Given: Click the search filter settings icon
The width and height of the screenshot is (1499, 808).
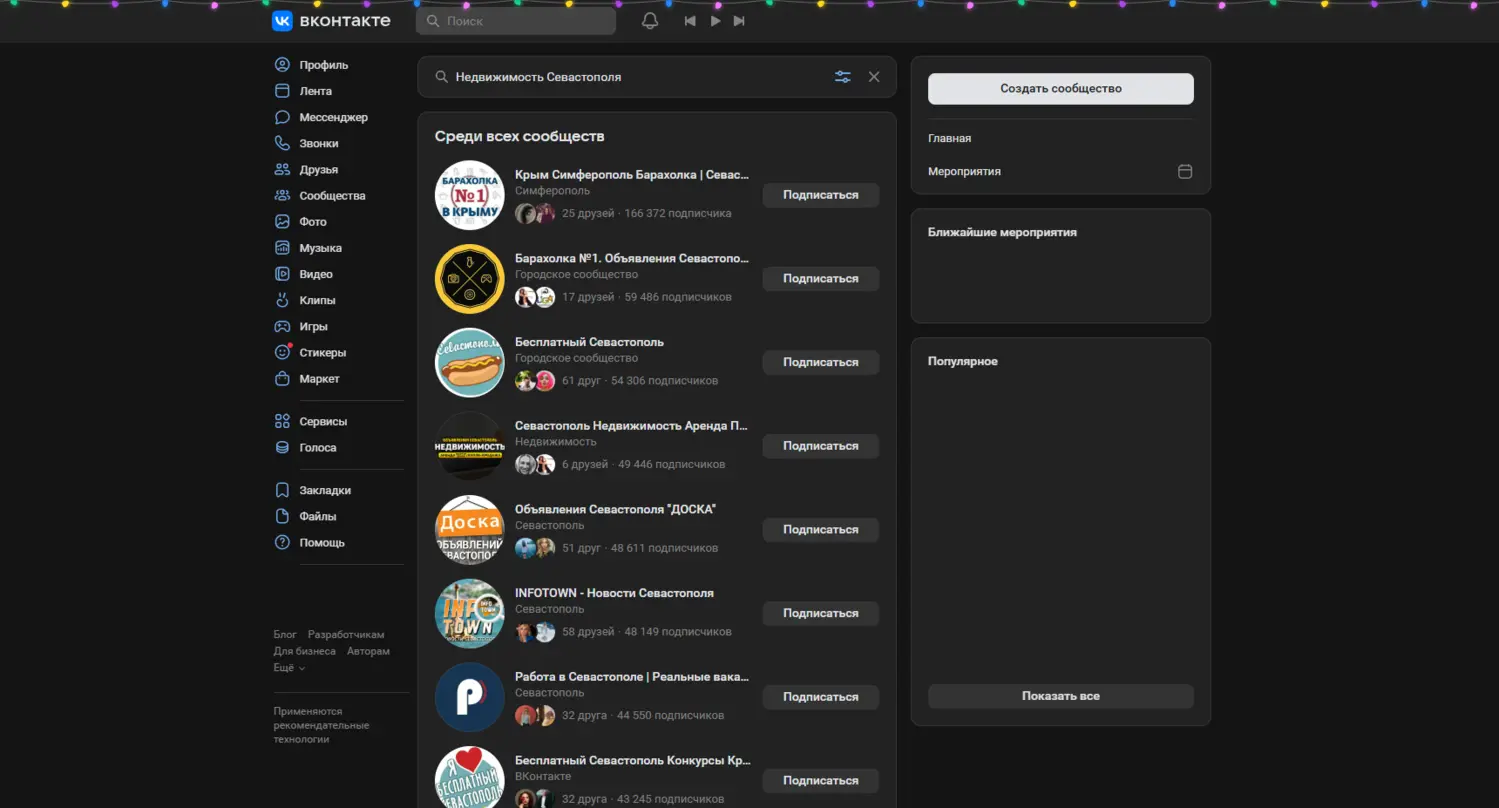Looking at the screenshot, I should tap(843, 77).
